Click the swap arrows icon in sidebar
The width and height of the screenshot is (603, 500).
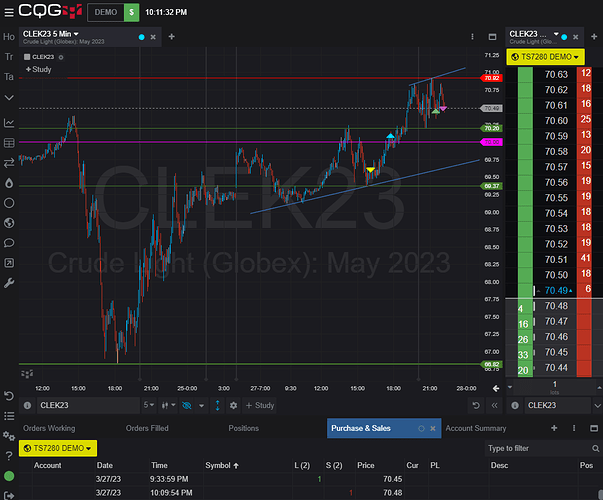9,163
